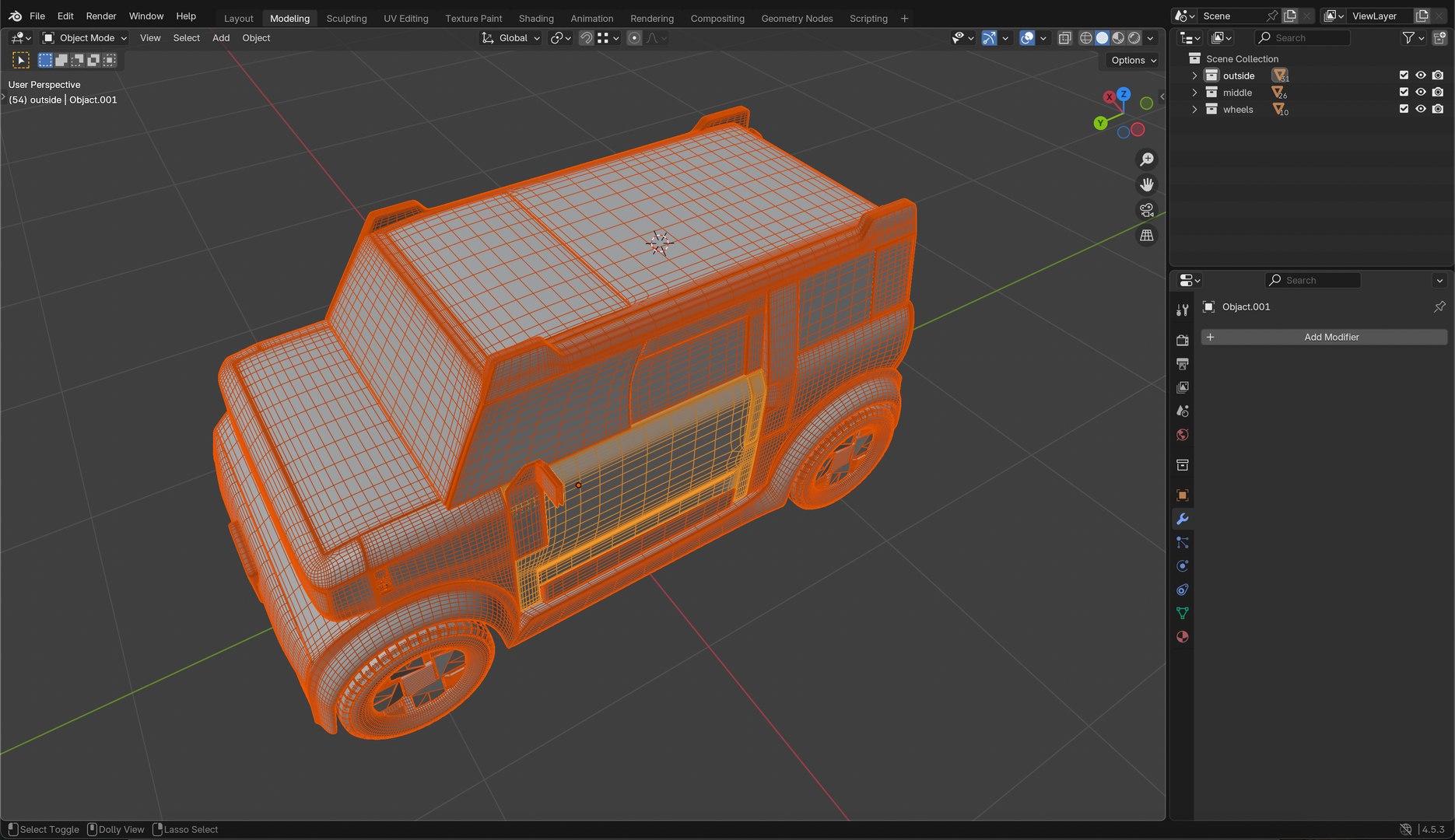Pin the properties editor context
Viewport: 1455px width, 840px height.
click(1439, 306)
